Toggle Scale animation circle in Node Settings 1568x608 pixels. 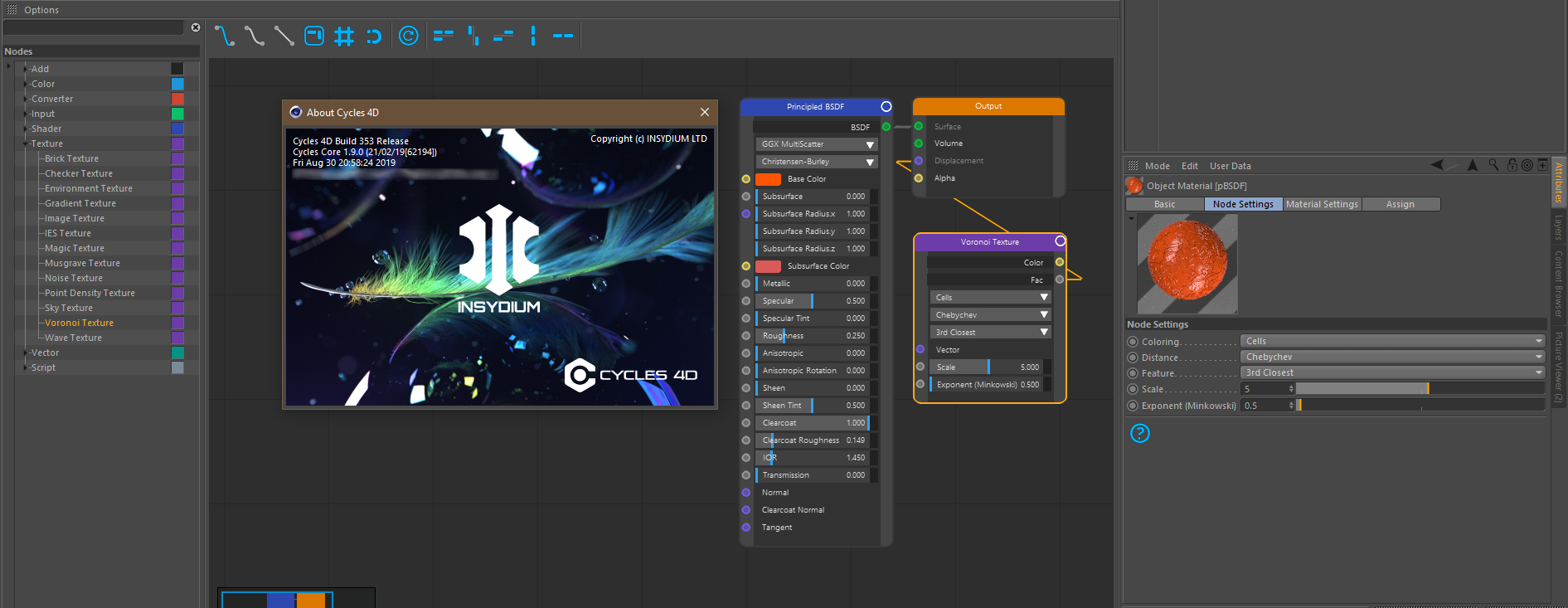1133,389
